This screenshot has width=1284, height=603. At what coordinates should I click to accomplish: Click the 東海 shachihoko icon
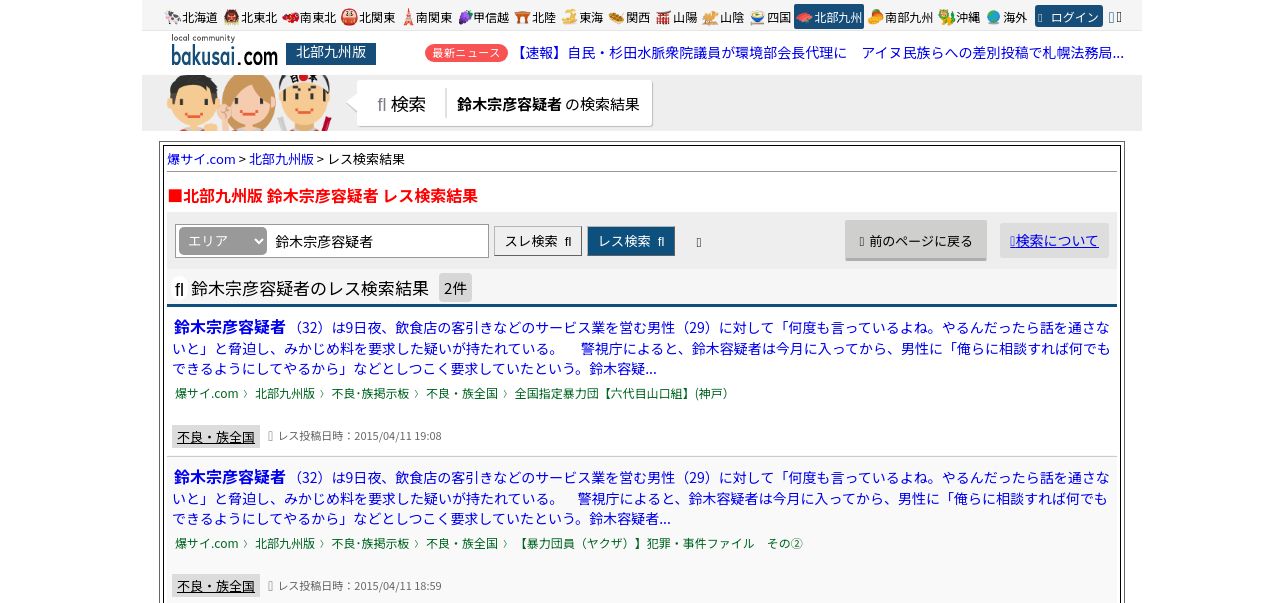click(x=570, y=17)
